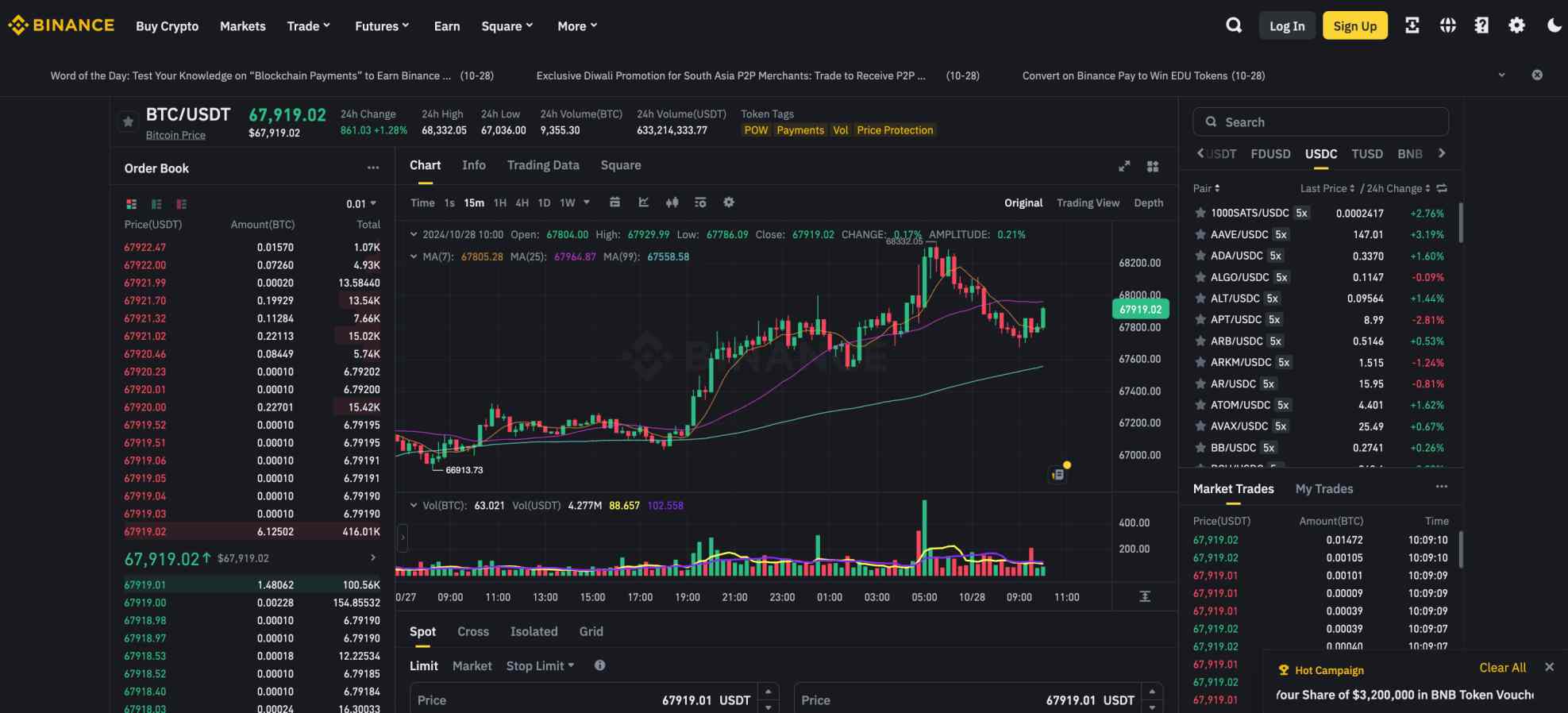Image resolution: width=1568 pixels, height=713 pixels.
Task: Open the language globe icon
Action: point(1448,25)
